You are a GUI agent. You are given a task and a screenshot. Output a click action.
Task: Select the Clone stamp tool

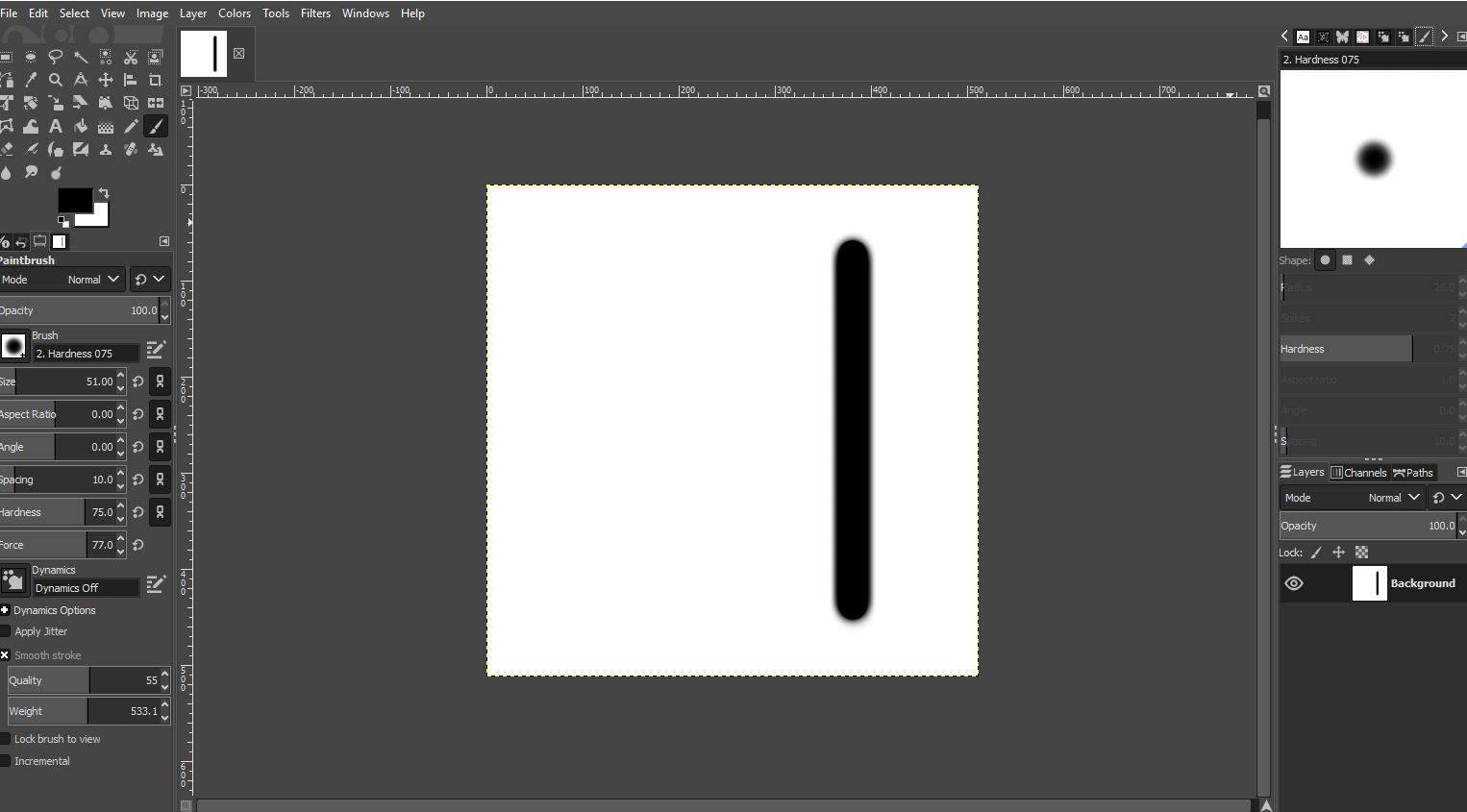(x=106, y=149)
